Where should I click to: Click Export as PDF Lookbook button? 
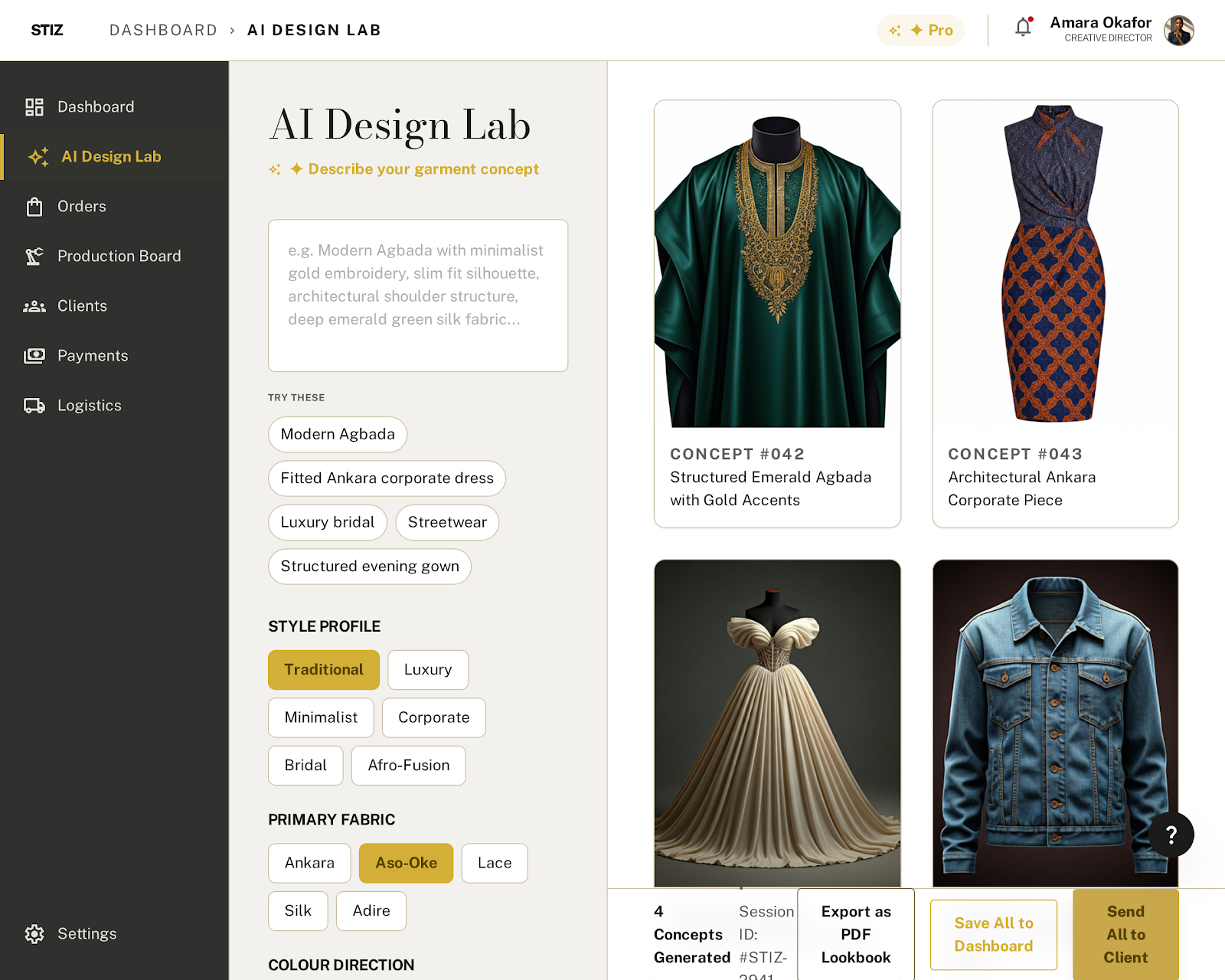point(856,935)
